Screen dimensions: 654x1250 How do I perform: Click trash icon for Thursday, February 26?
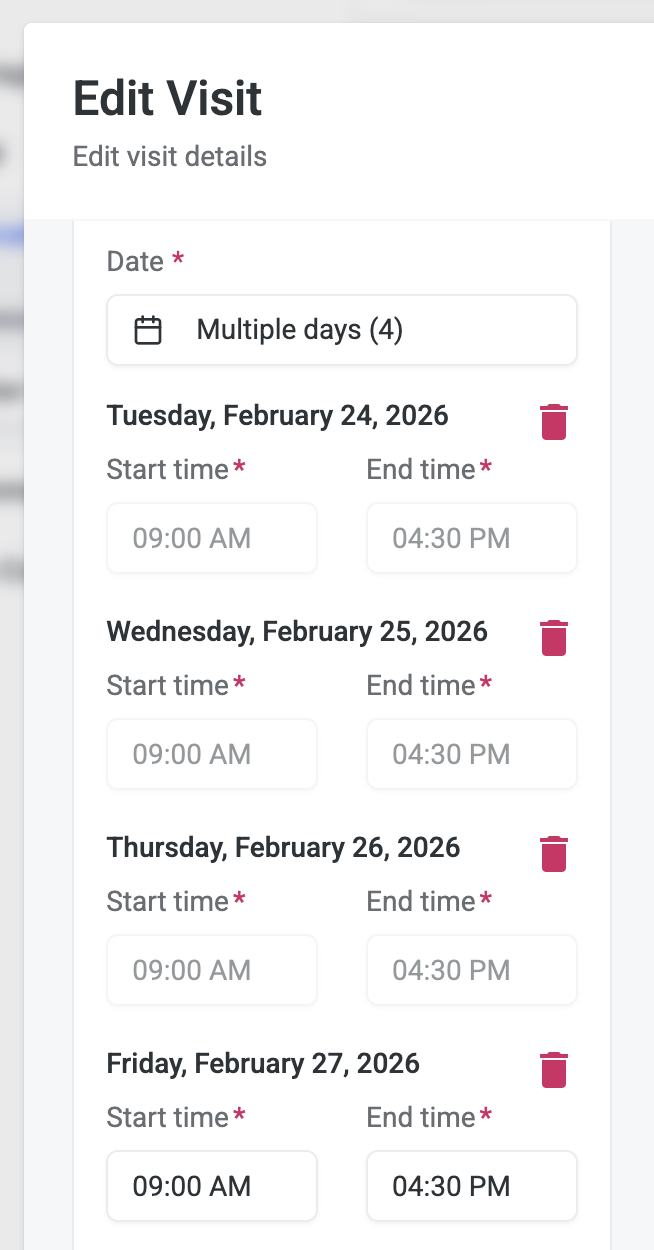click(553, 854)
